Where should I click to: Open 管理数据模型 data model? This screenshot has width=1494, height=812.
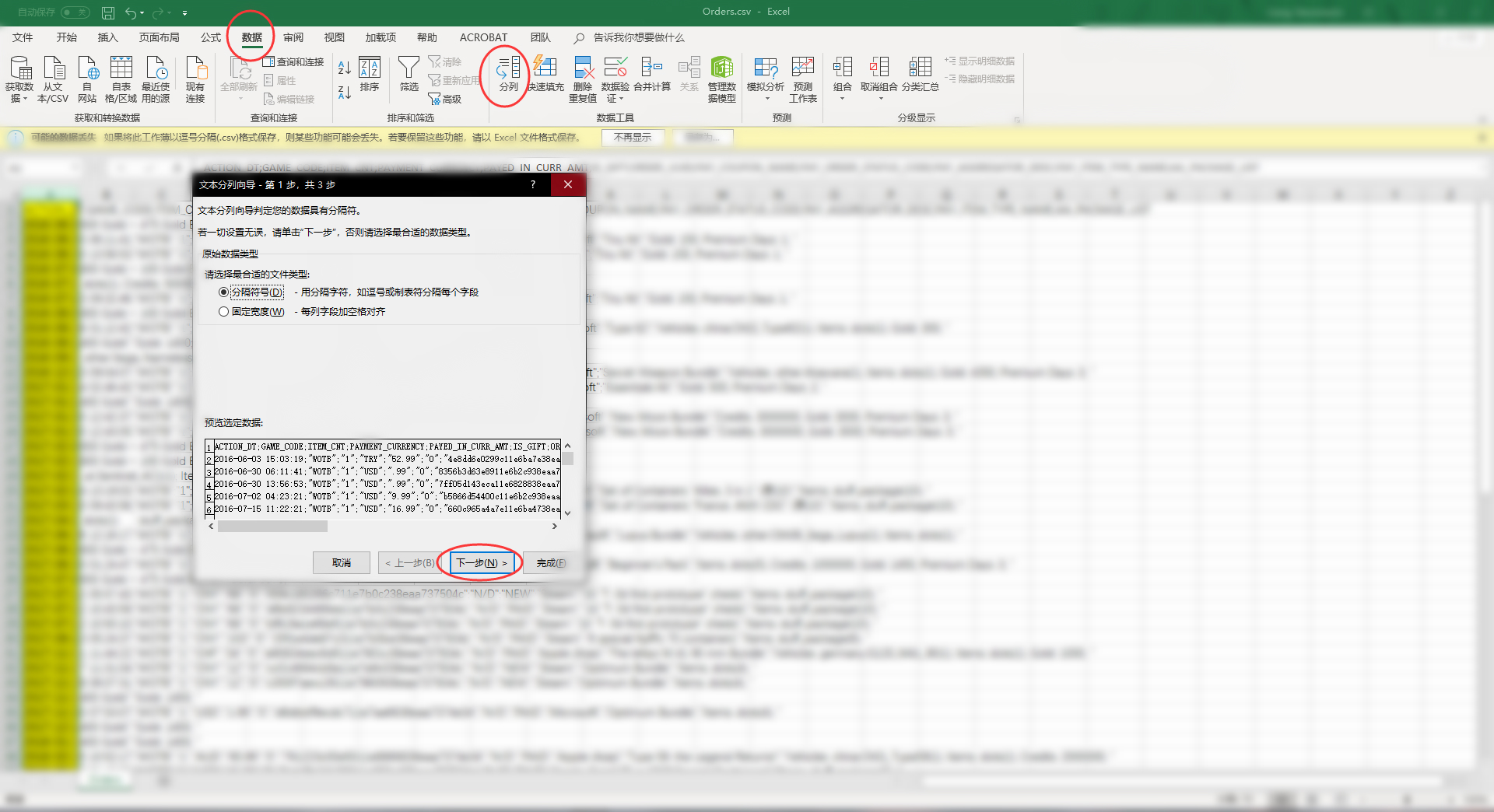722,79
